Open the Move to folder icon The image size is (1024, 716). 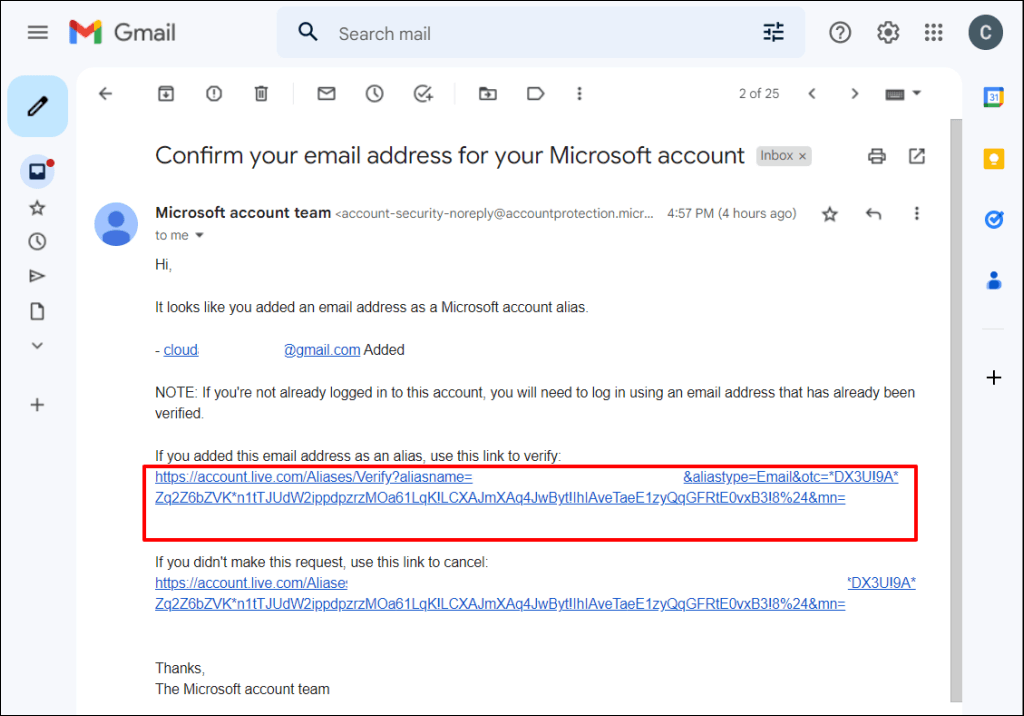pos(487,93)
